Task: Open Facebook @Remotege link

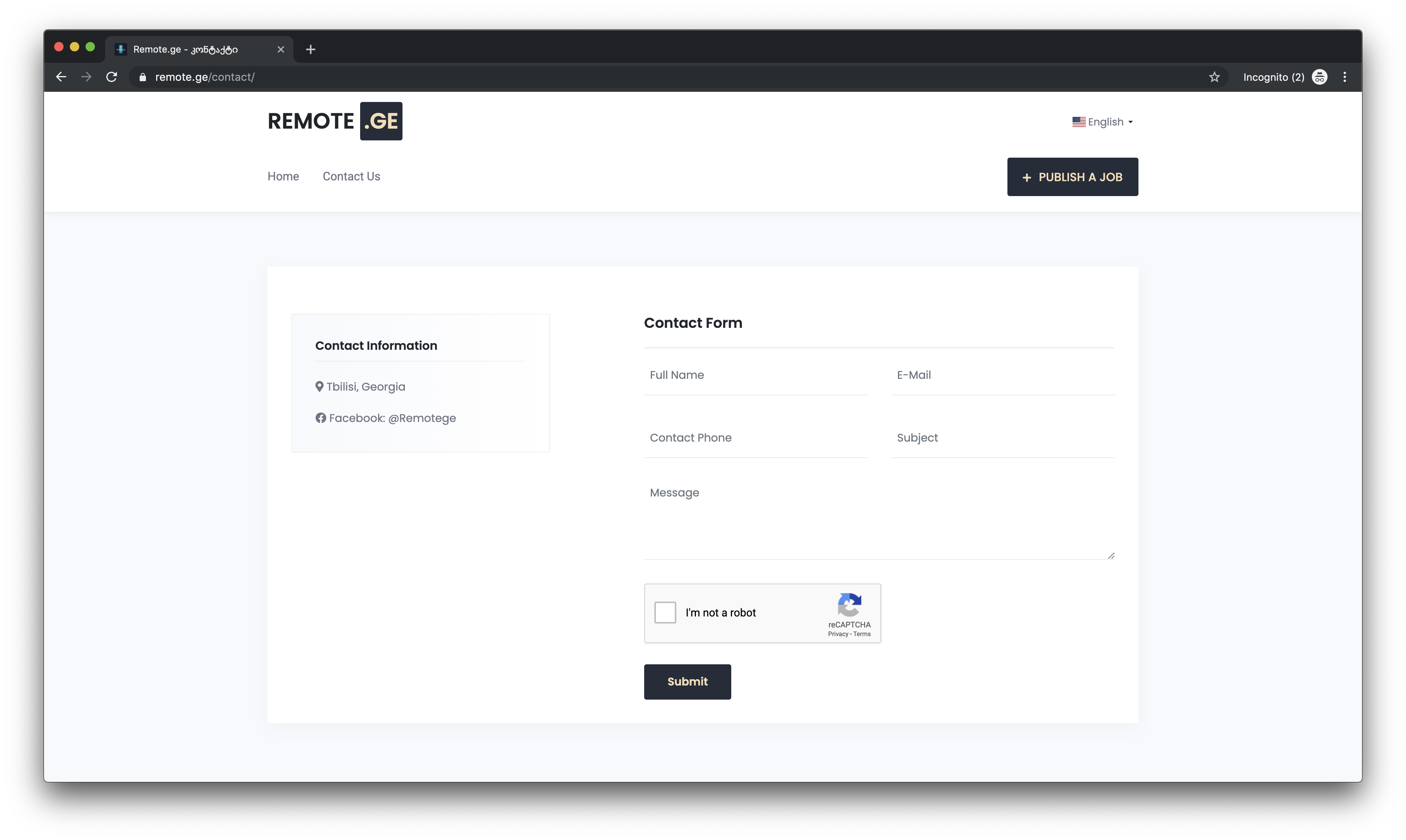Action: (392, 418)
